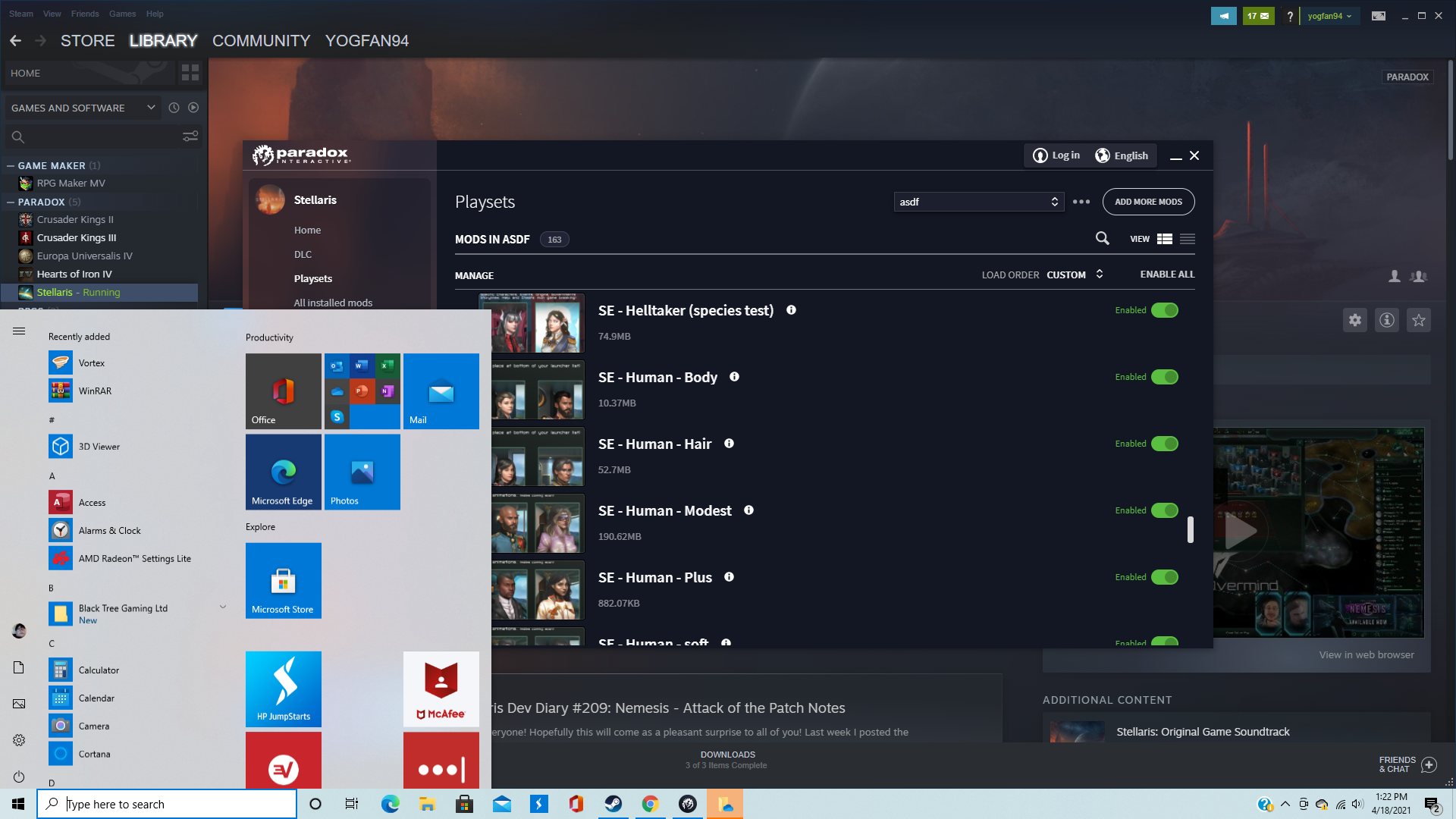Disable the SE - Human - Hair mod

coord(1165,444)
